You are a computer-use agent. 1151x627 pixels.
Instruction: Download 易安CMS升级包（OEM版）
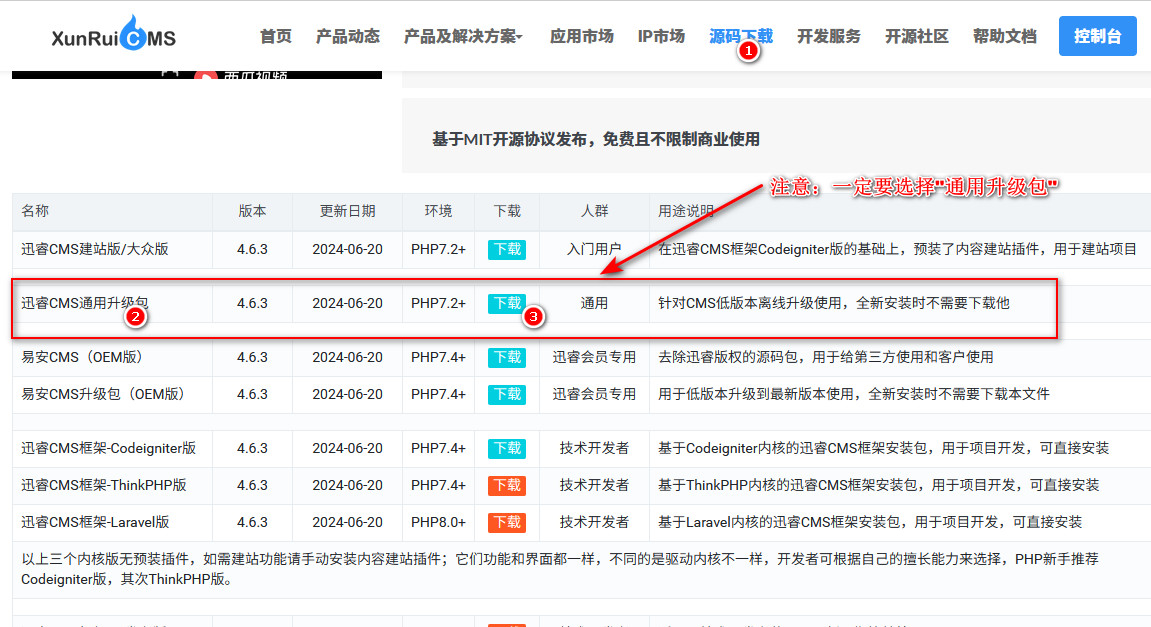point(506,394)
